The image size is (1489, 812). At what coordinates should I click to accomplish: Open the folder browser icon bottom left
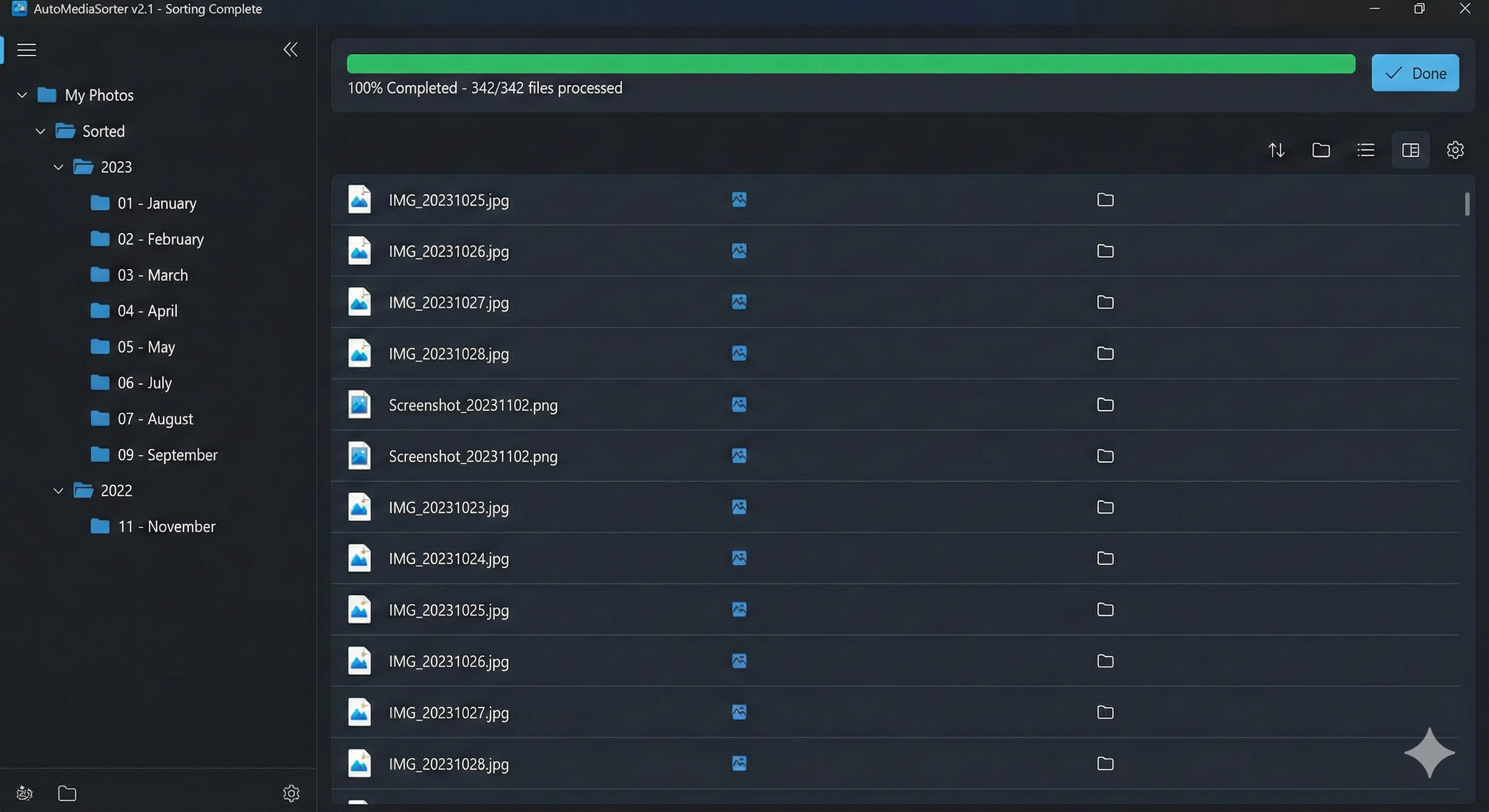coord(67,793)
